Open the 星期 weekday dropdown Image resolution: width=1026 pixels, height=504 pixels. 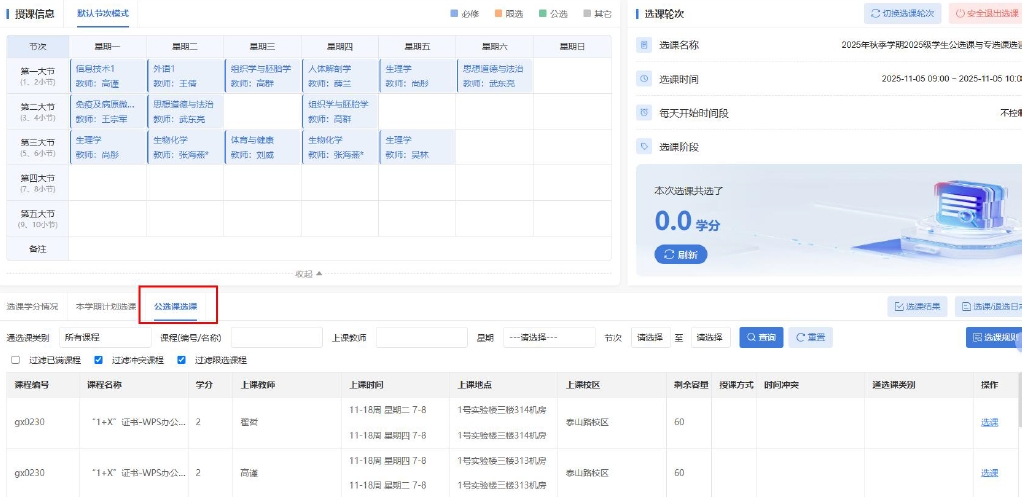click(x=549, y=338)
